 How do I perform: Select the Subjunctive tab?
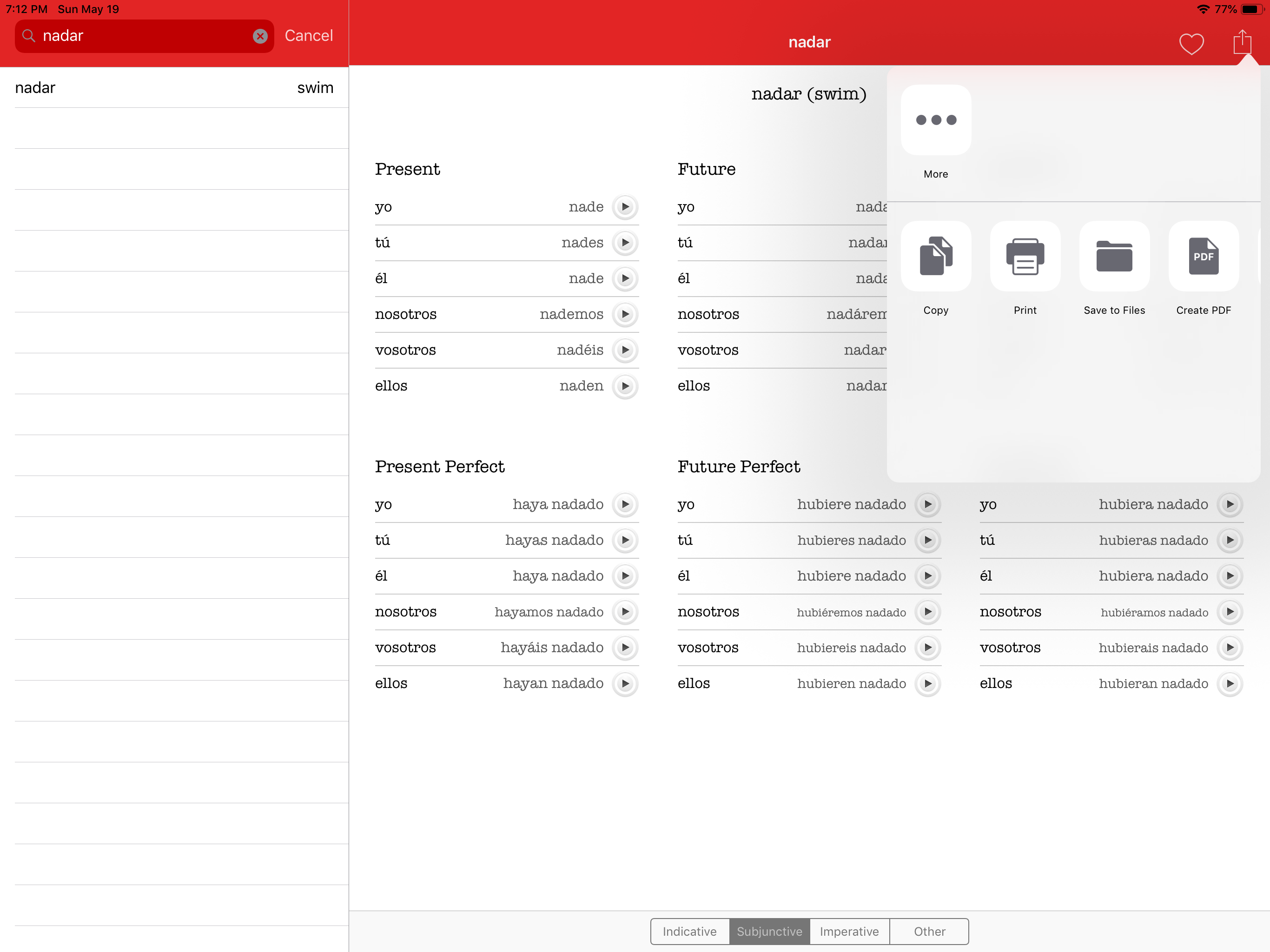pos(769,932)
